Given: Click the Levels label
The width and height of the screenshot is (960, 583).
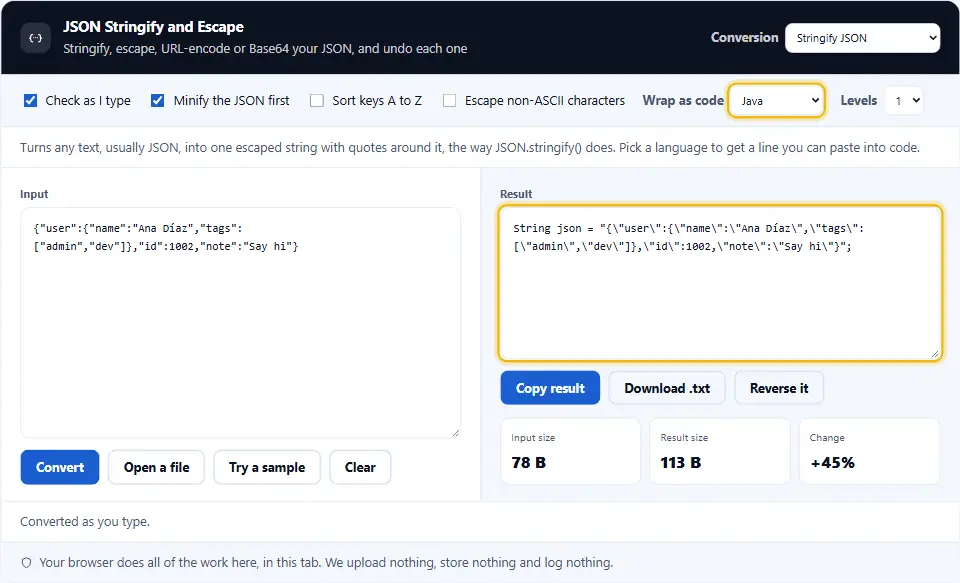Looking at the screenshot, I should point(858,100).
